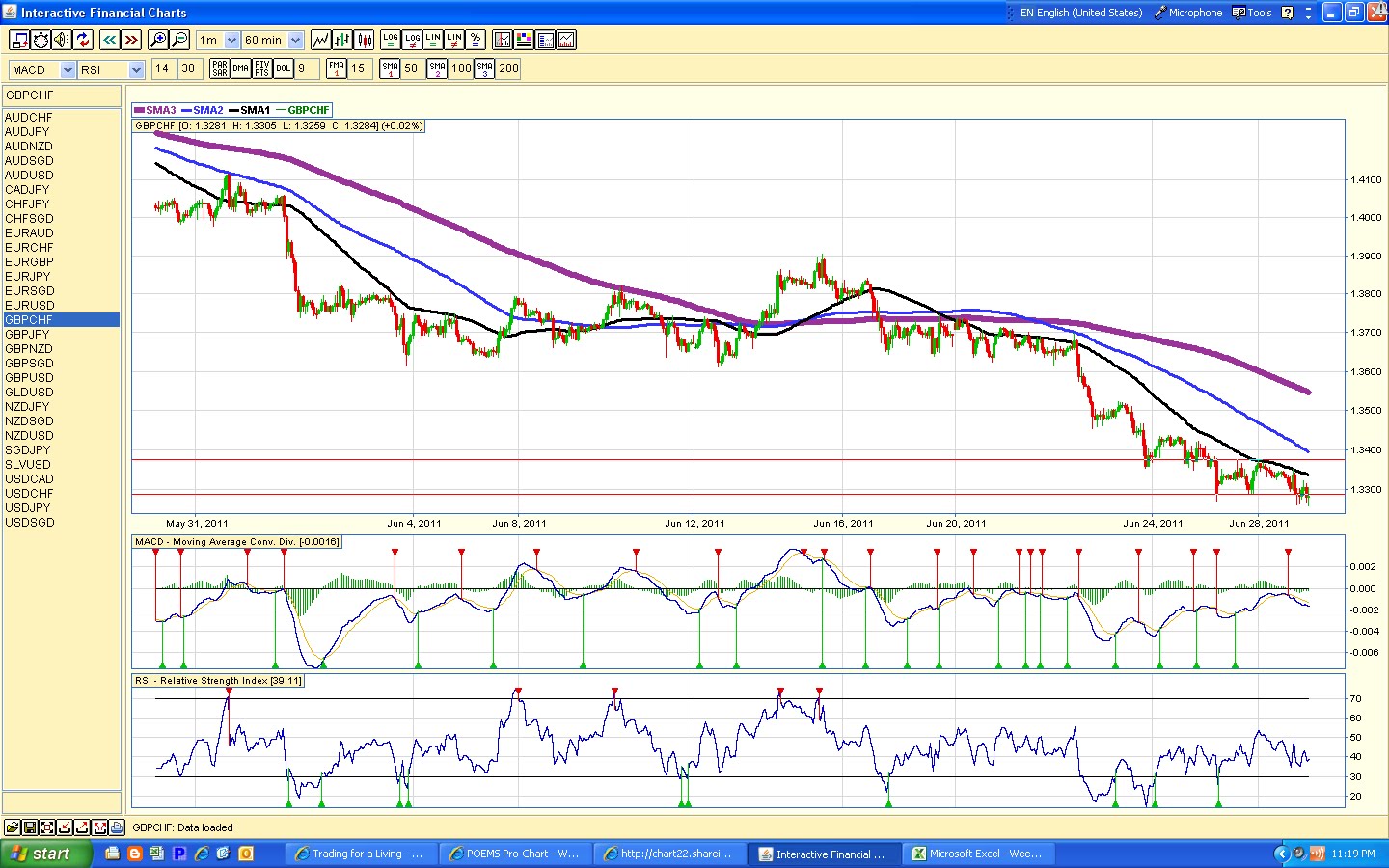Toggle the PIV PTS pivot points overlay

[262, 68]
